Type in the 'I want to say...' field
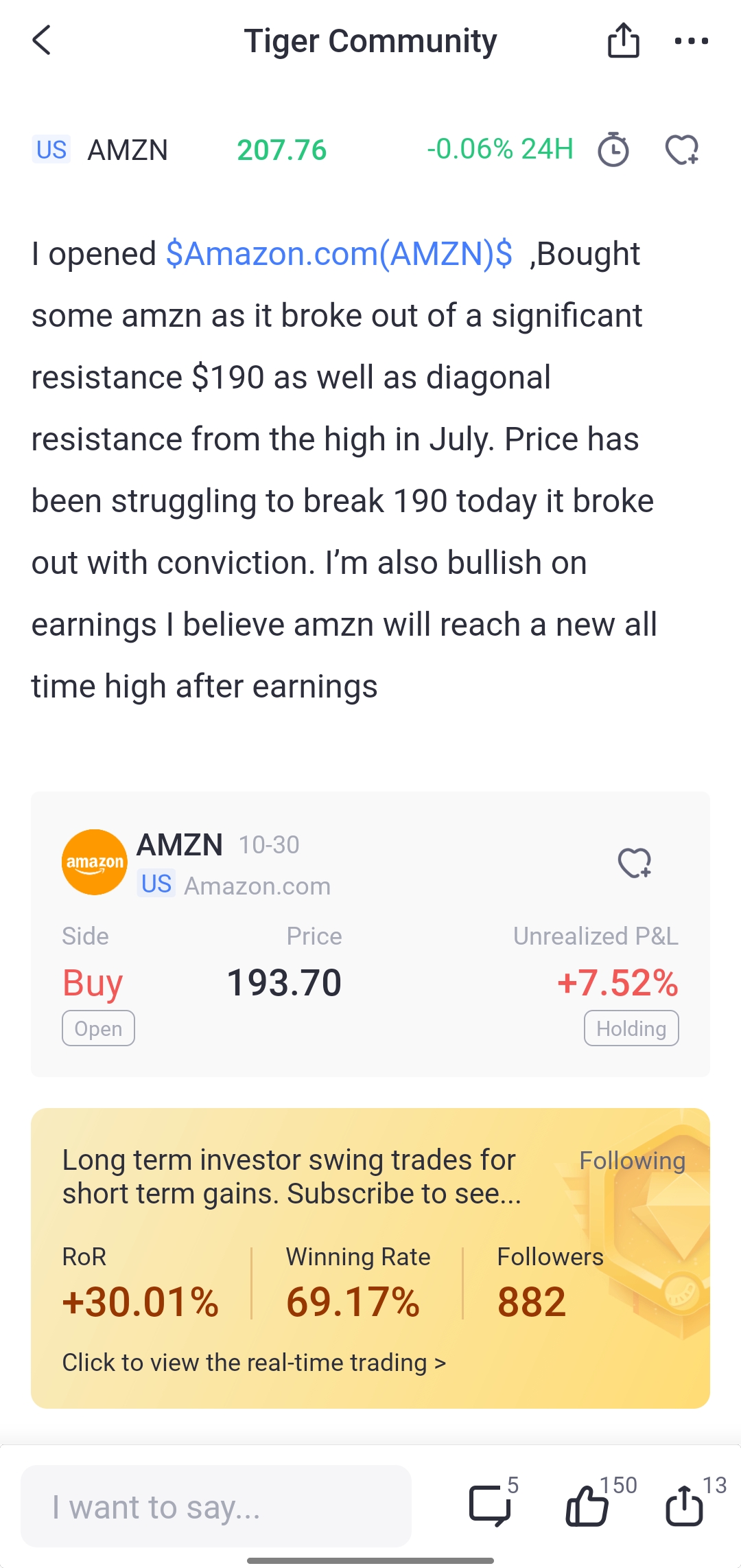The image size is (741, 1568). click(216, 1507)
